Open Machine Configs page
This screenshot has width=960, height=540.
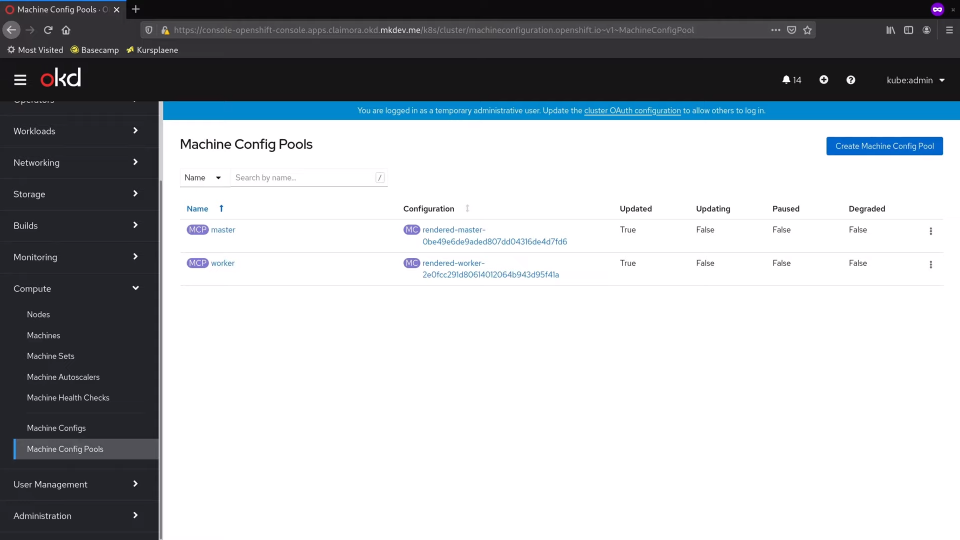56,428
